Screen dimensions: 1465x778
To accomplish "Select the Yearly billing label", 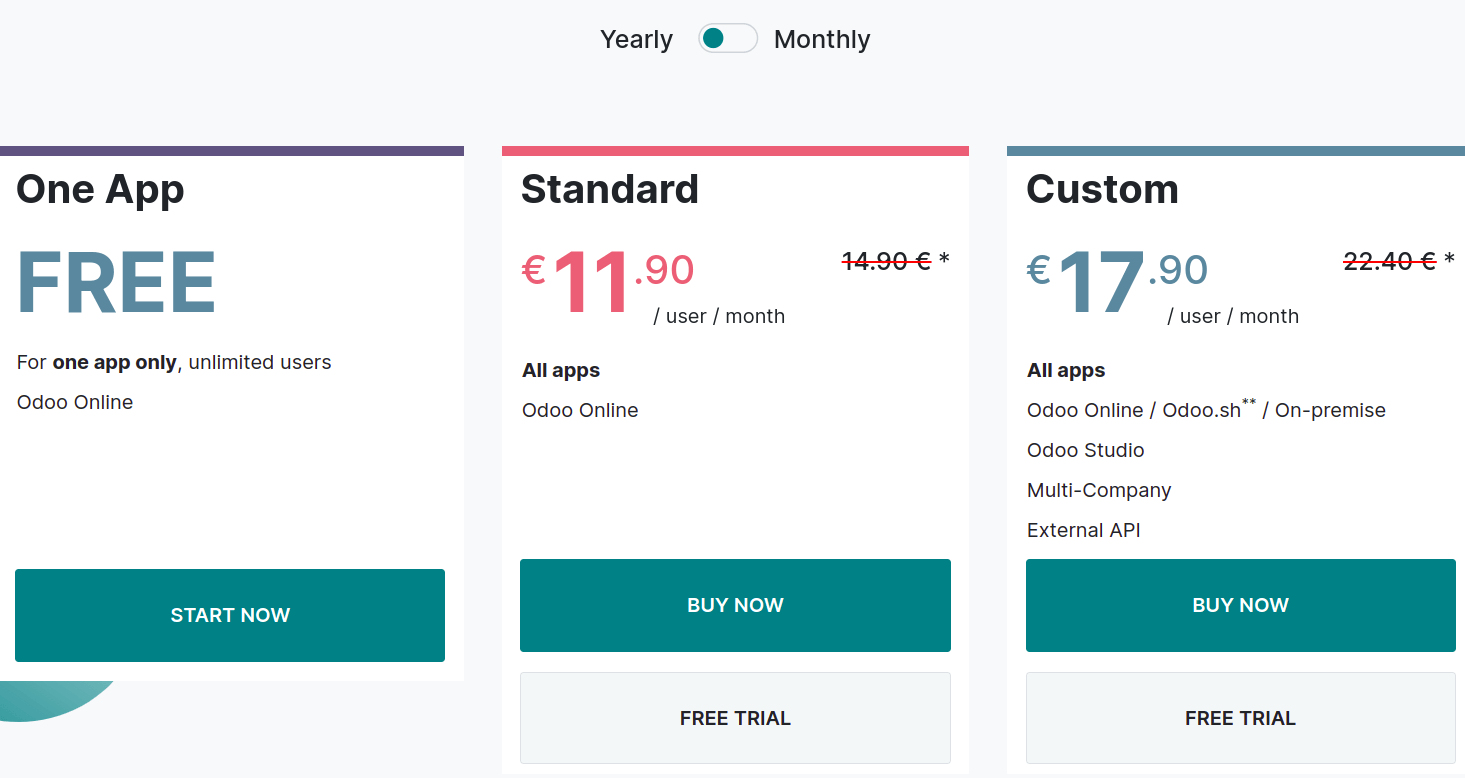I will (636, 39).
